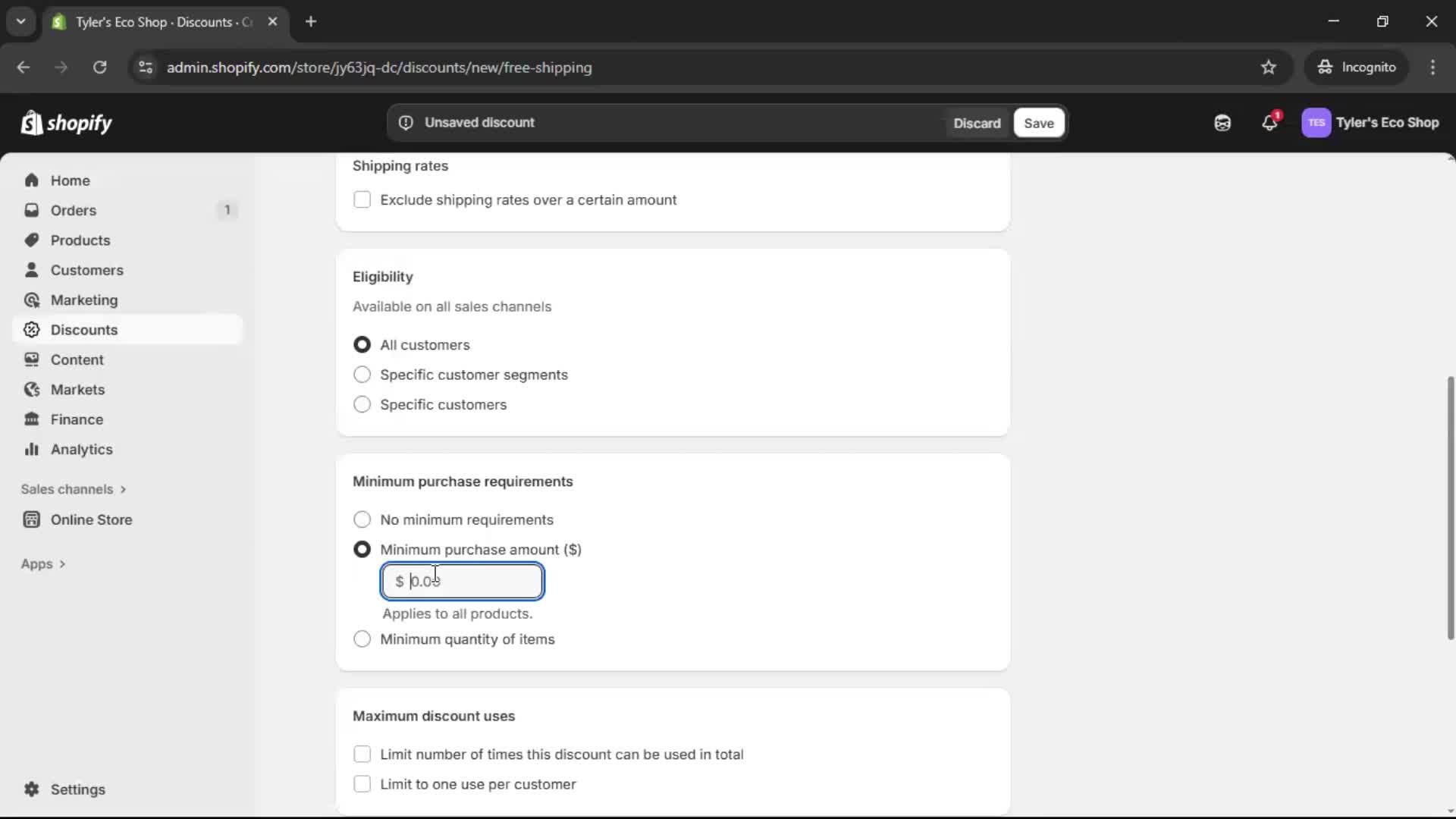Enable Exclude shipping rates over a certain amount

click(362, 199)
